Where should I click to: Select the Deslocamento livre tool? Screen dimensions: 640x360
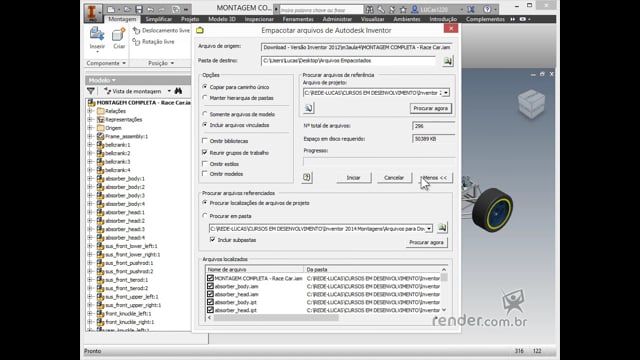[161, 30]
